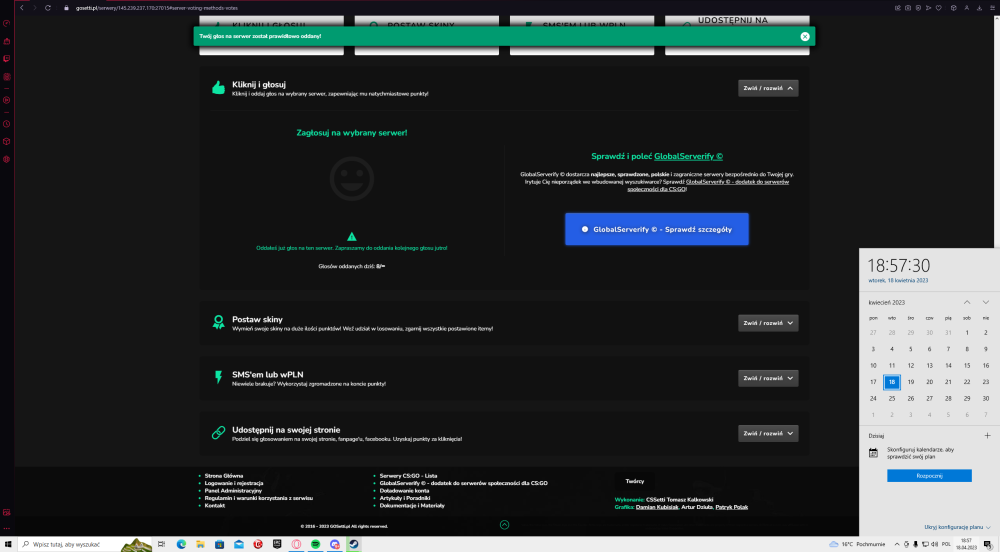Click the kwiecień 2023 month header
Viewport: 1000px width, 552px height.
[x=886, y=302]
